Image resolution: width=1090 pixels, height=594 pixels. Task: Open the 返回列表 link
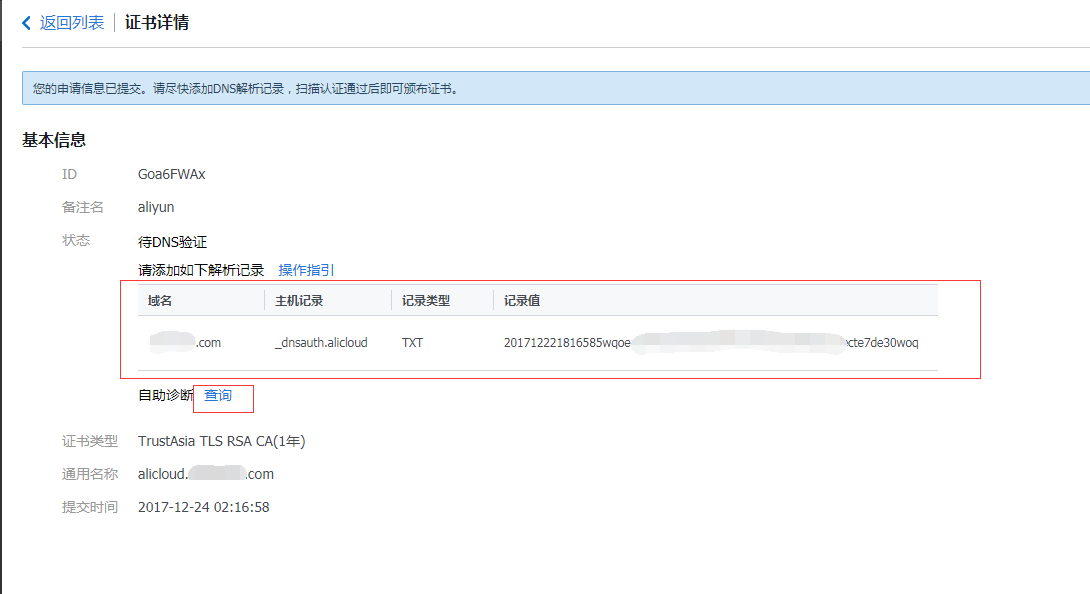pos(71,23)
